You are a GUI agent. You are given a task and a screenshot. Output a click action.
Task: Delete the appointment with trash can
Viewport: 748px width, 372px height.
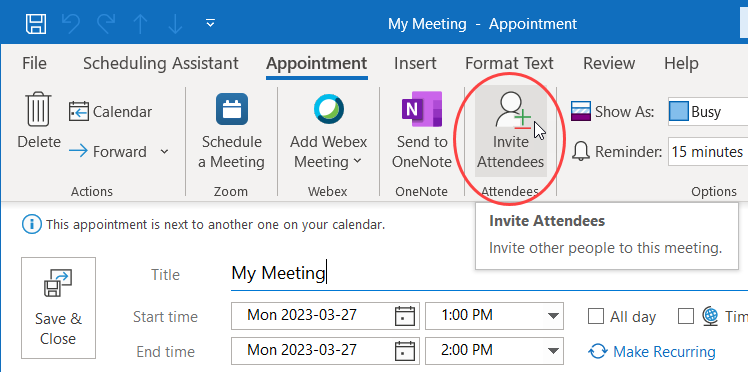click(x=39, y=120)
